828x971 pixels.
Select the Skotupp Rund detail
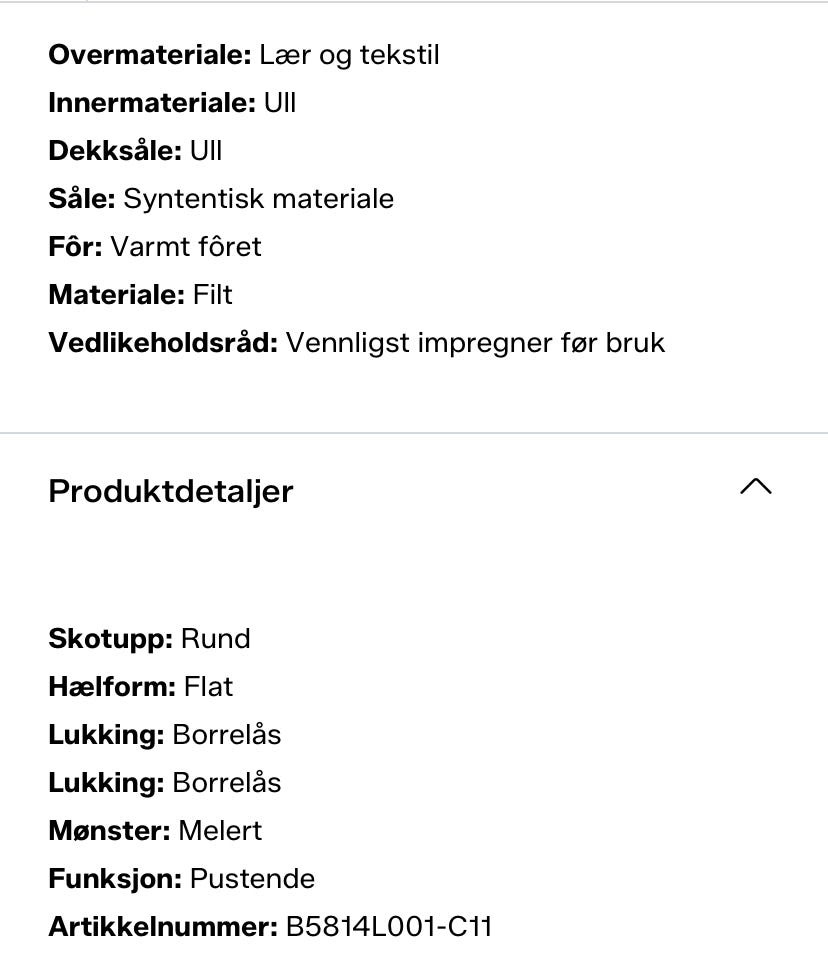(149, 638)
